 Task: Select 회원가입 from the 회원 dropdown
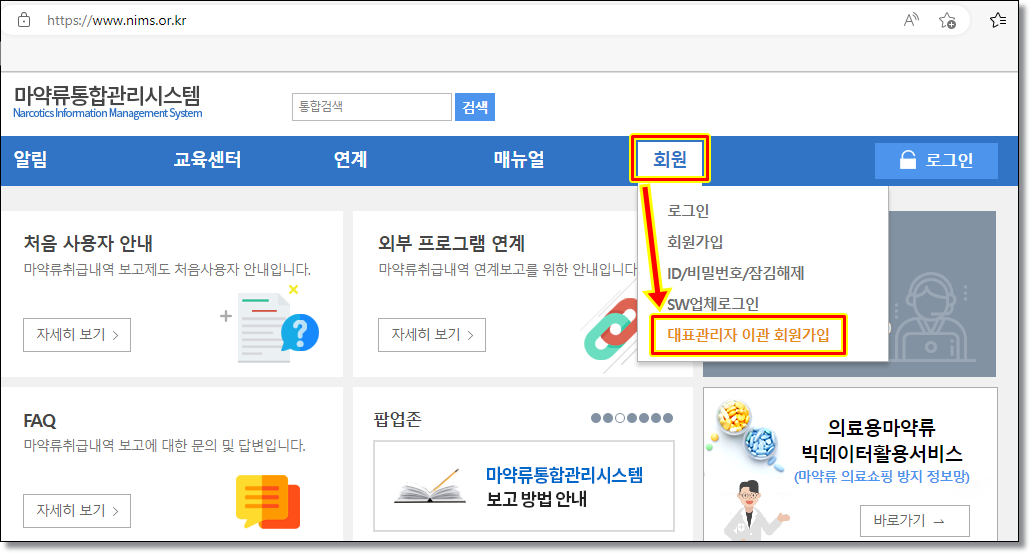click(695, 242)
